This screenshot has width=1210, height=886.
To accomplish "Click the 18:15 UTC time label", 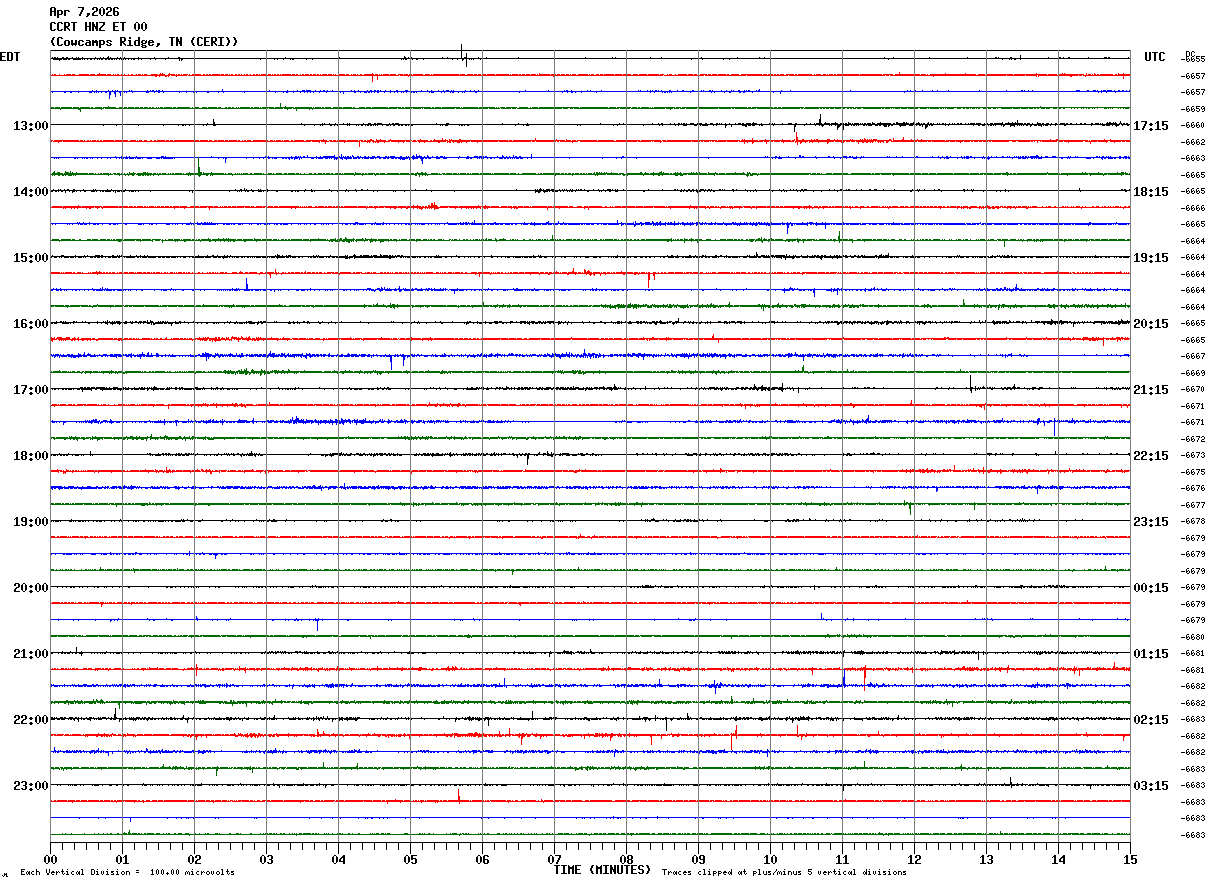I will pos(1151,192).
